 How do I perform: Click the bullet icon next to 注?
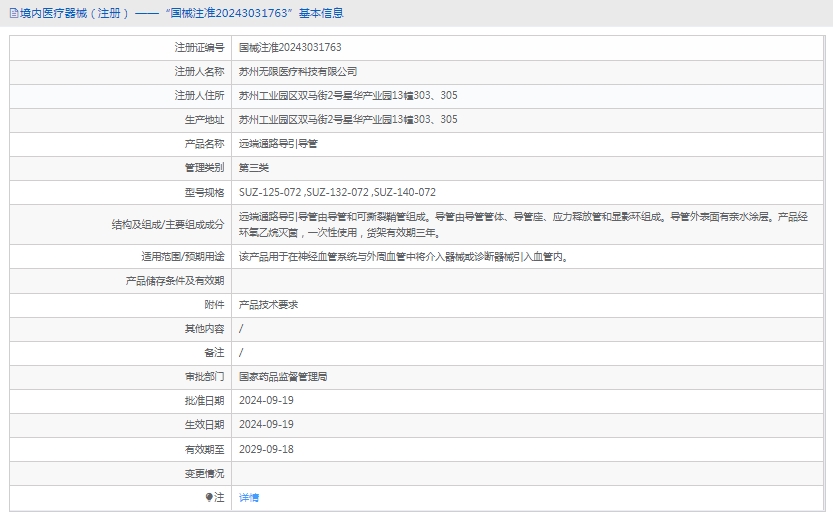209,497
